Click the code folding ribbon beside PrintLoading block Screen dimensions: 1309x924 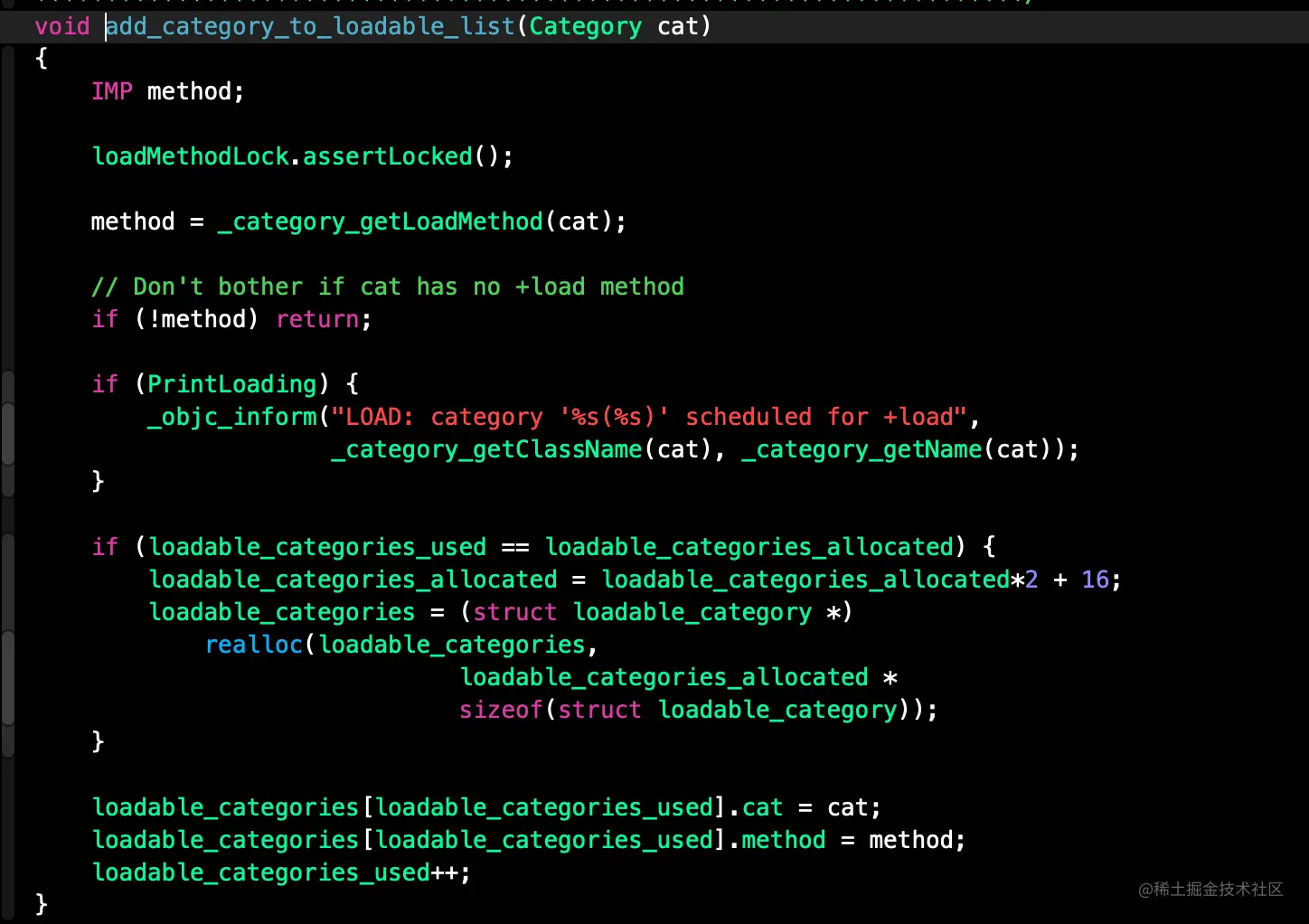(8, 433)
